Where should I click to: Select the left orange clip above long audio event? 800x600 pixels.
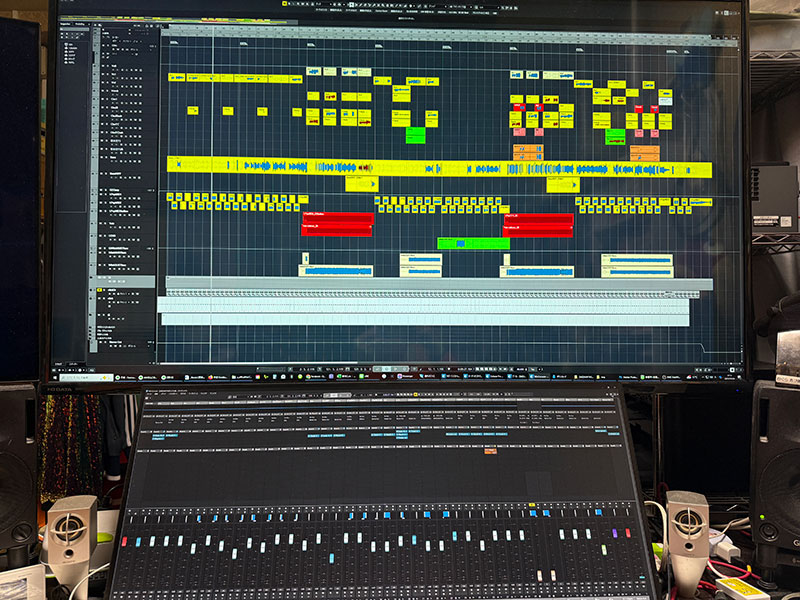[528, 152]
